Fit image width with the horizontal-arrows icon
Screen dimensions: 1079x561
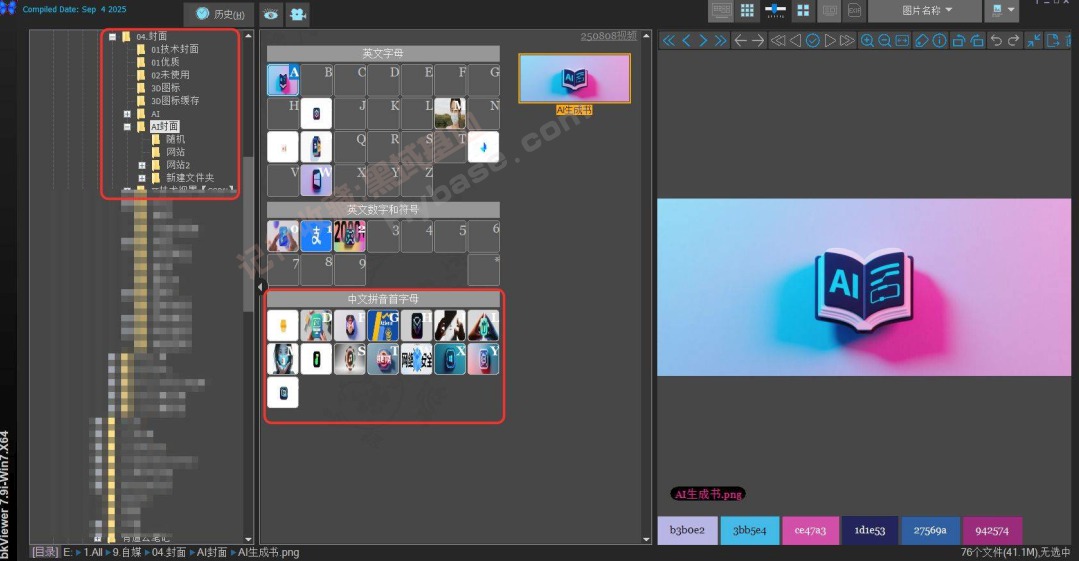click(902, 41)
